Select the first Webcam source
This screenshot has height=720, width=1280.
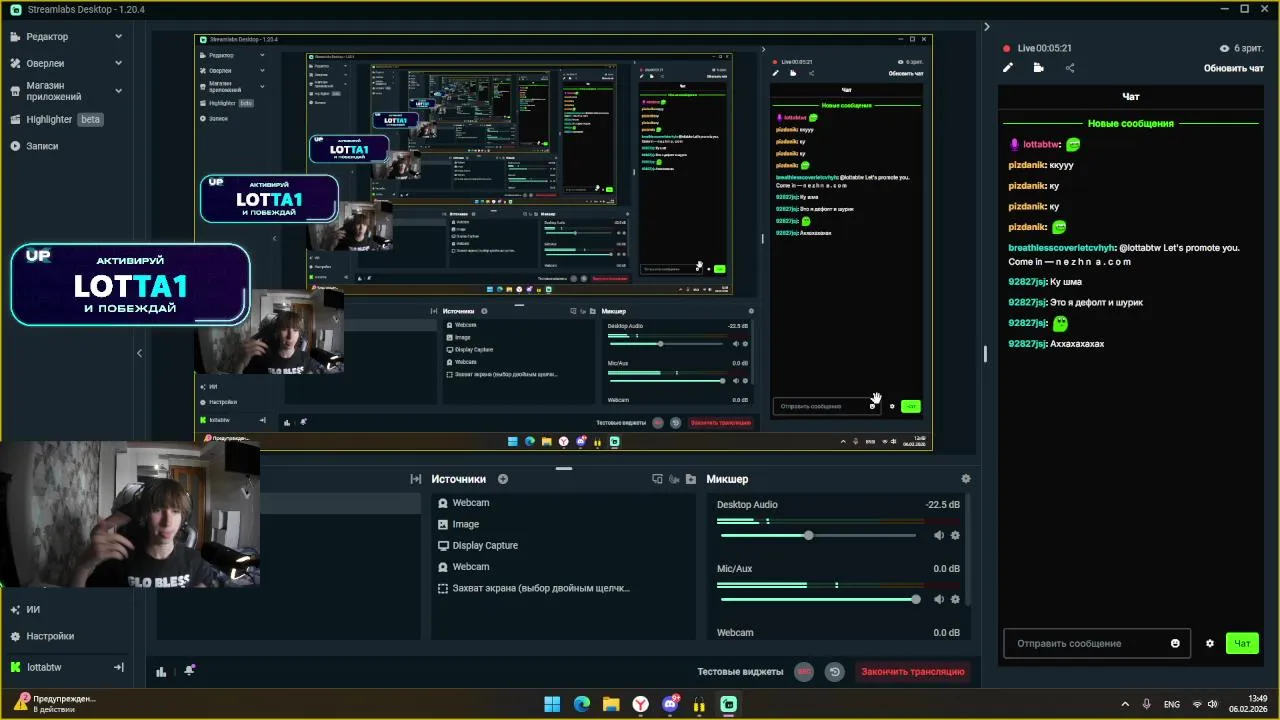pyautogui.click(x=563, y=503)
